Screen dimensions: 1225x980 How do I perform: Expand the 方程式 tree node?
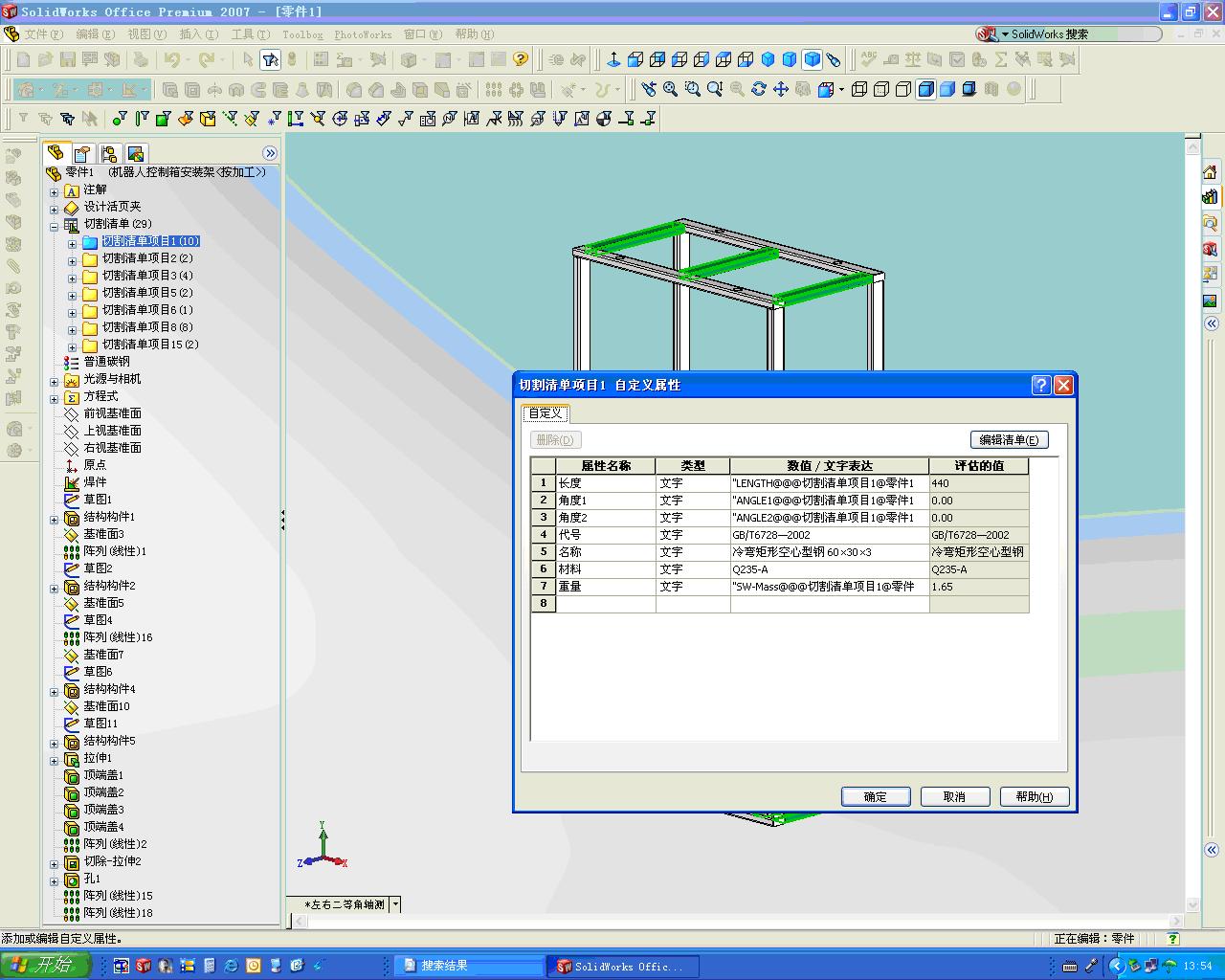(x=55, y=397)
